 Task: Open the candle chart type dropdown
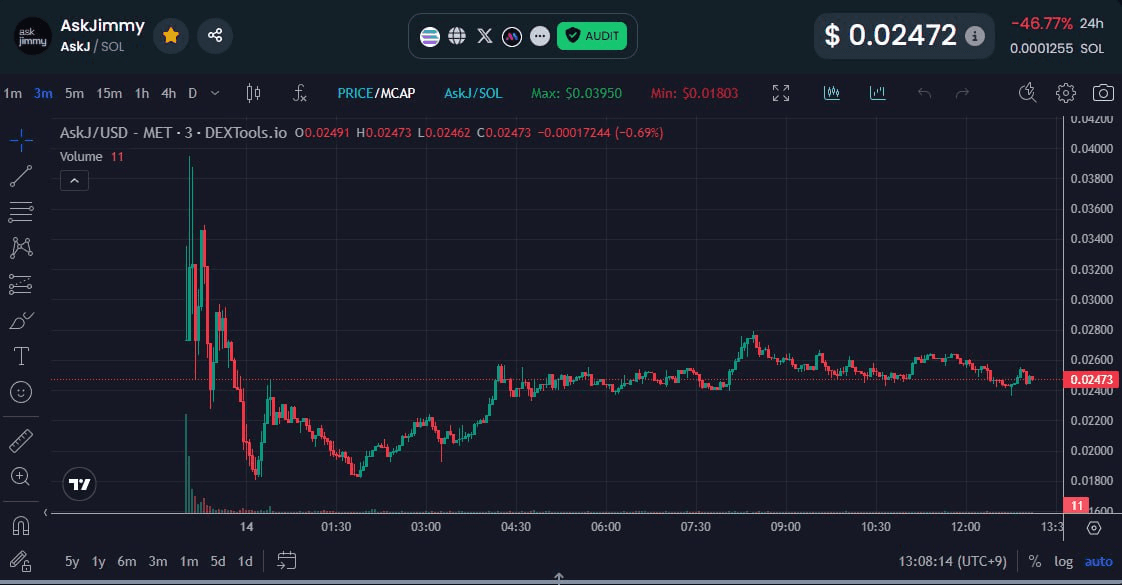coord(253,93)
